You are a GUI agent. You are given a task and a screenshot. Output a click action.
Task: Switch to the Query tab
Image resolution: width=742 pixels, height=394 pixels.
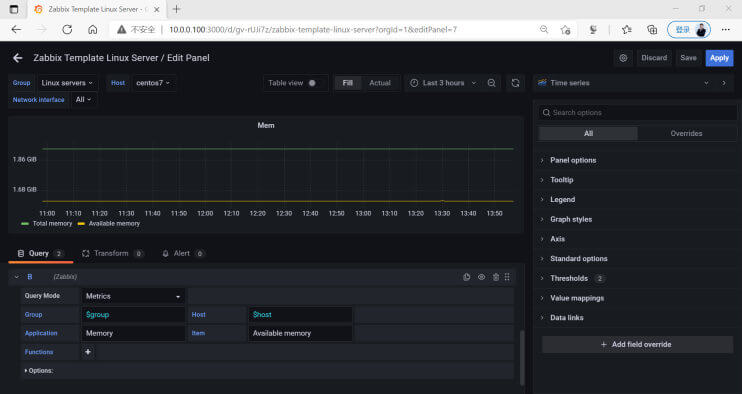[40, 254]
